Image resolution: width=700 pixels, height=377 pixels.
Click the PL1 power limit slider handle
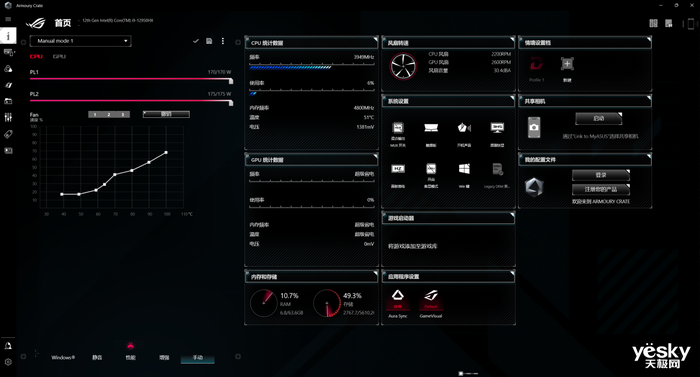231,81
